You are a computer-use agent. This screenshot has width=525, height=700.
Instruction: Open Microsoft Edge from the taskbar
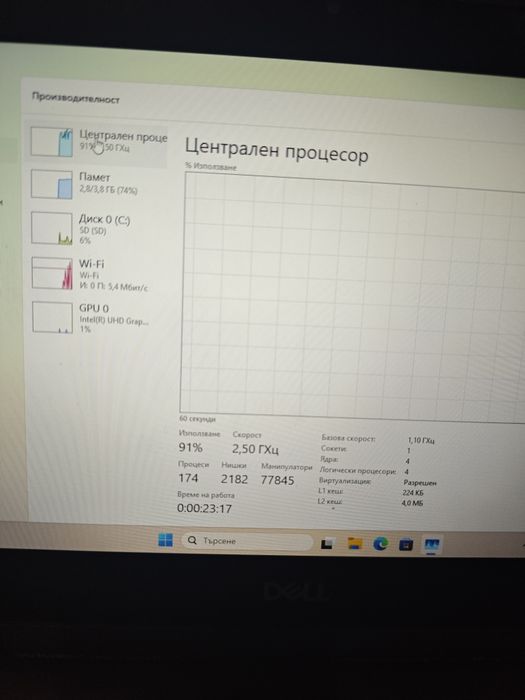click(x=380, y=544)
